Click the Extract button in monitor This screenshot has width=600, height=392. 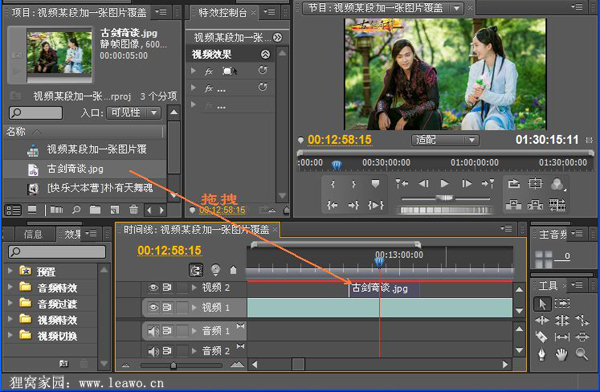pyautogui.click(x=535, y=205)
